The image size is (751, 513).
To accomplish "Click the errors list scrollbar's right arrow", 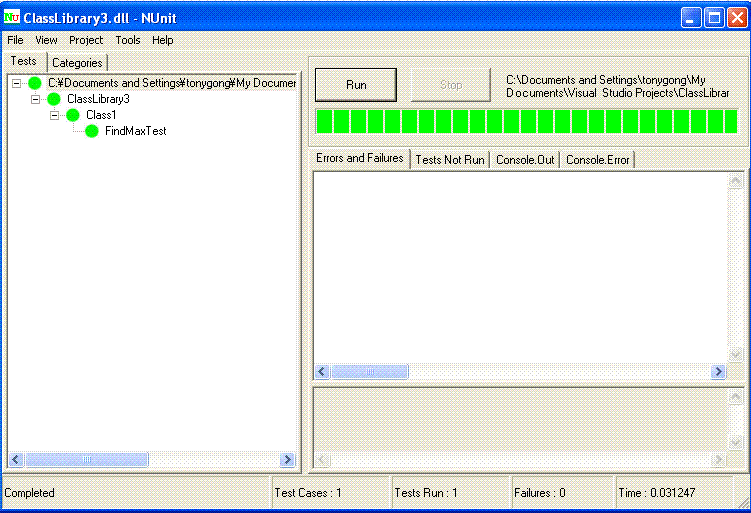I will pyautogui.click(x=718, y=372).
